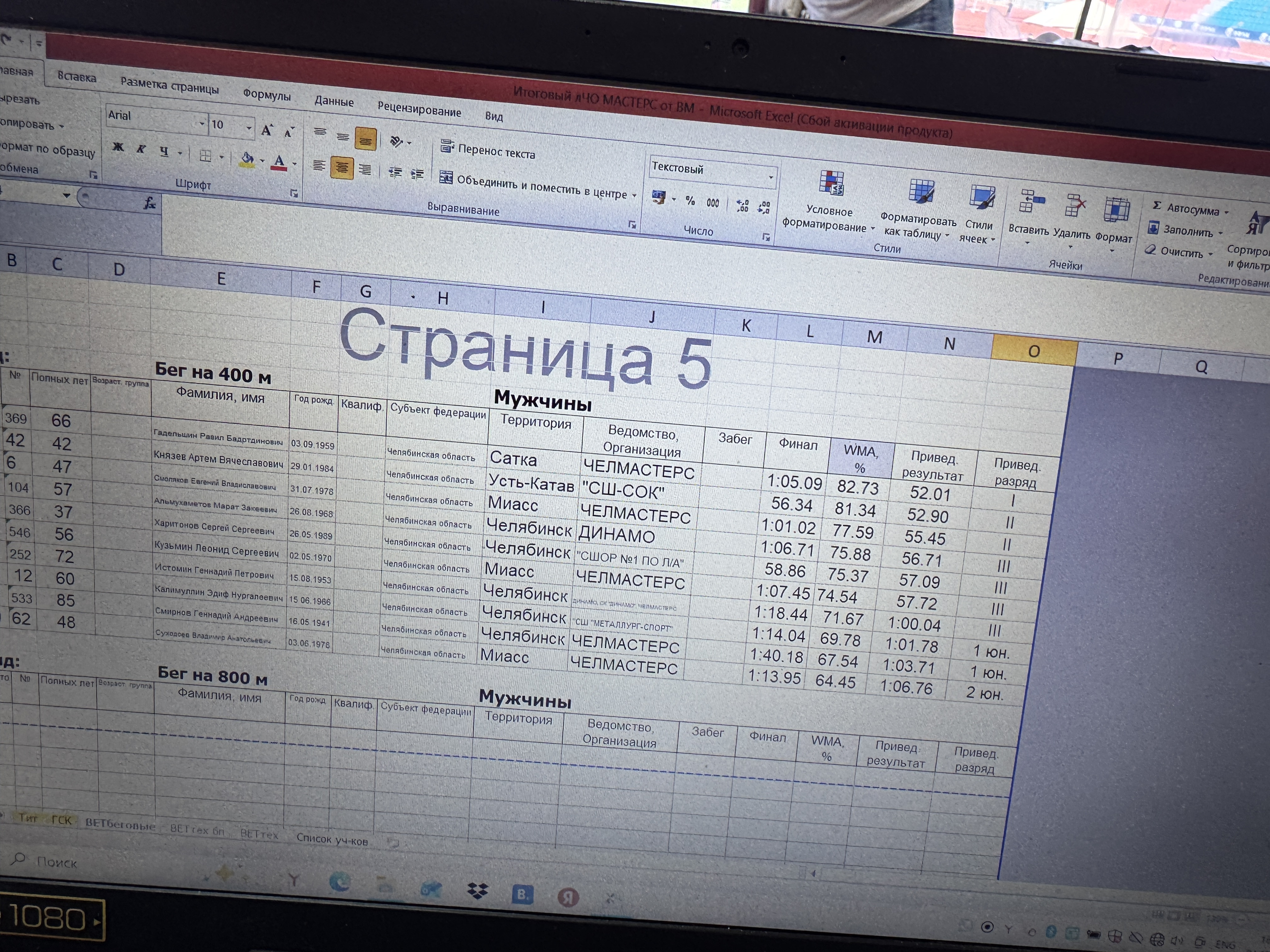Viewport: 1270px width, 952px height.
Task: Open Шрифт group dialog launcher
Action: coord(294,193)
